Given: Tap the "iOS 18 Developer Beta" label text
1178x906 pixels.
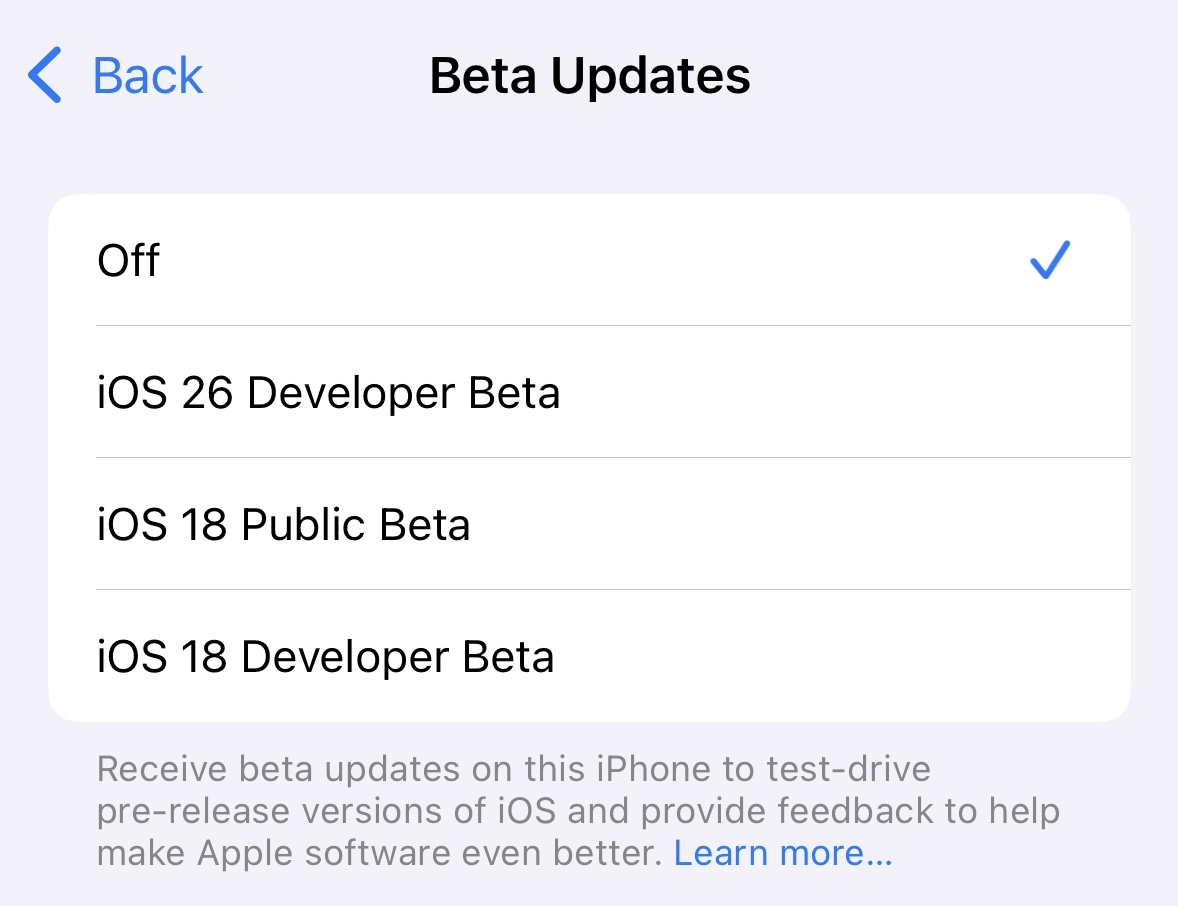Looking at the screenshot, I should [x=326, y=657].
